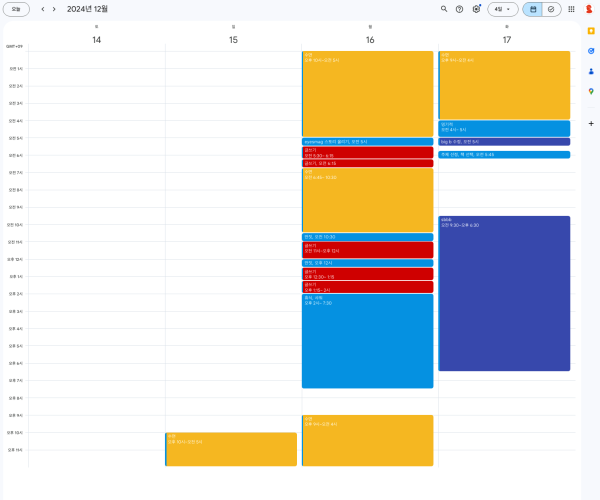Open Google Maps in the side panel

(591, 91)
